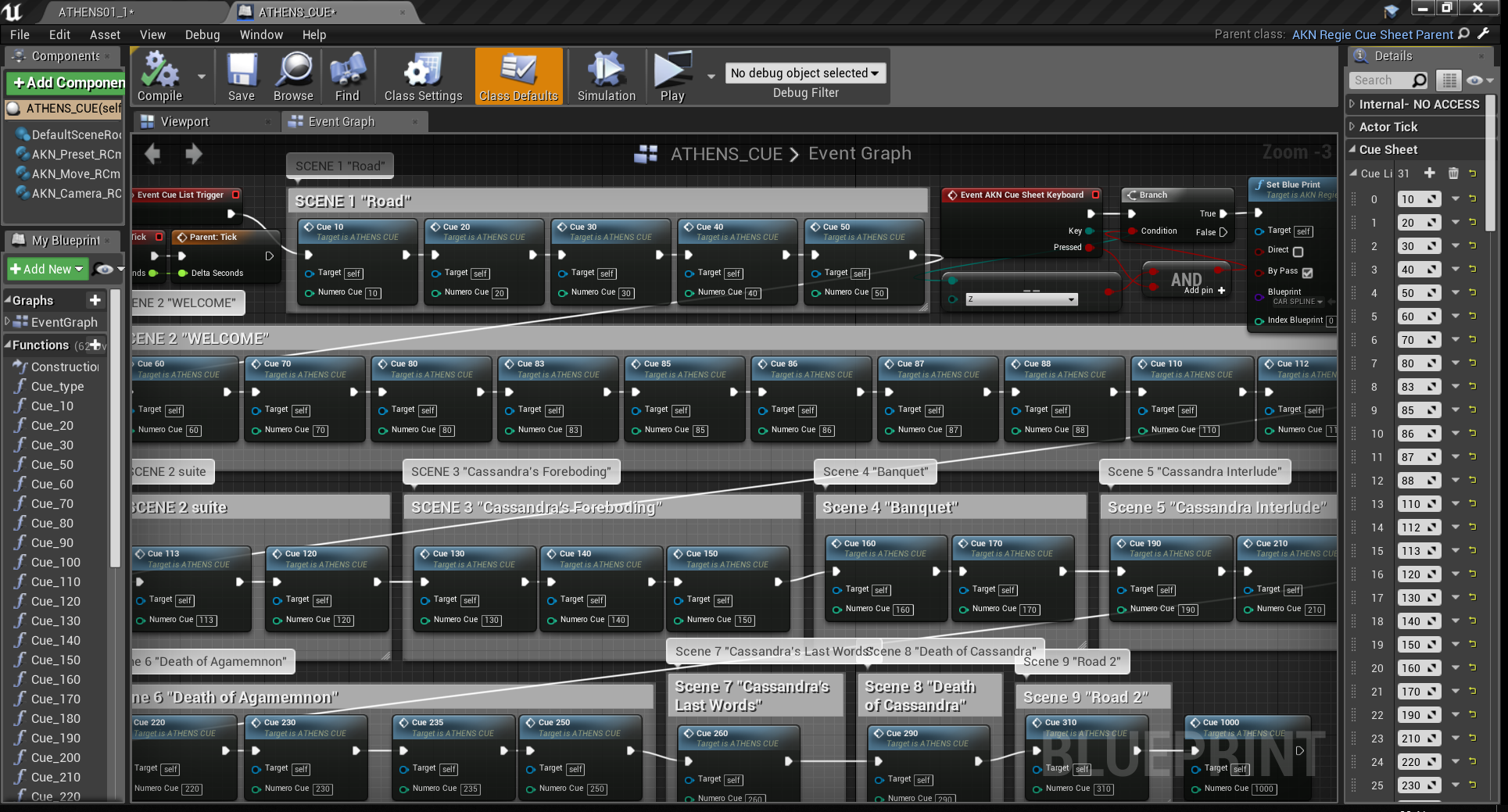Reset array element 0 to default
Image resolution: width=1508 pixels, height=812 pixels.
[1473, 199]
